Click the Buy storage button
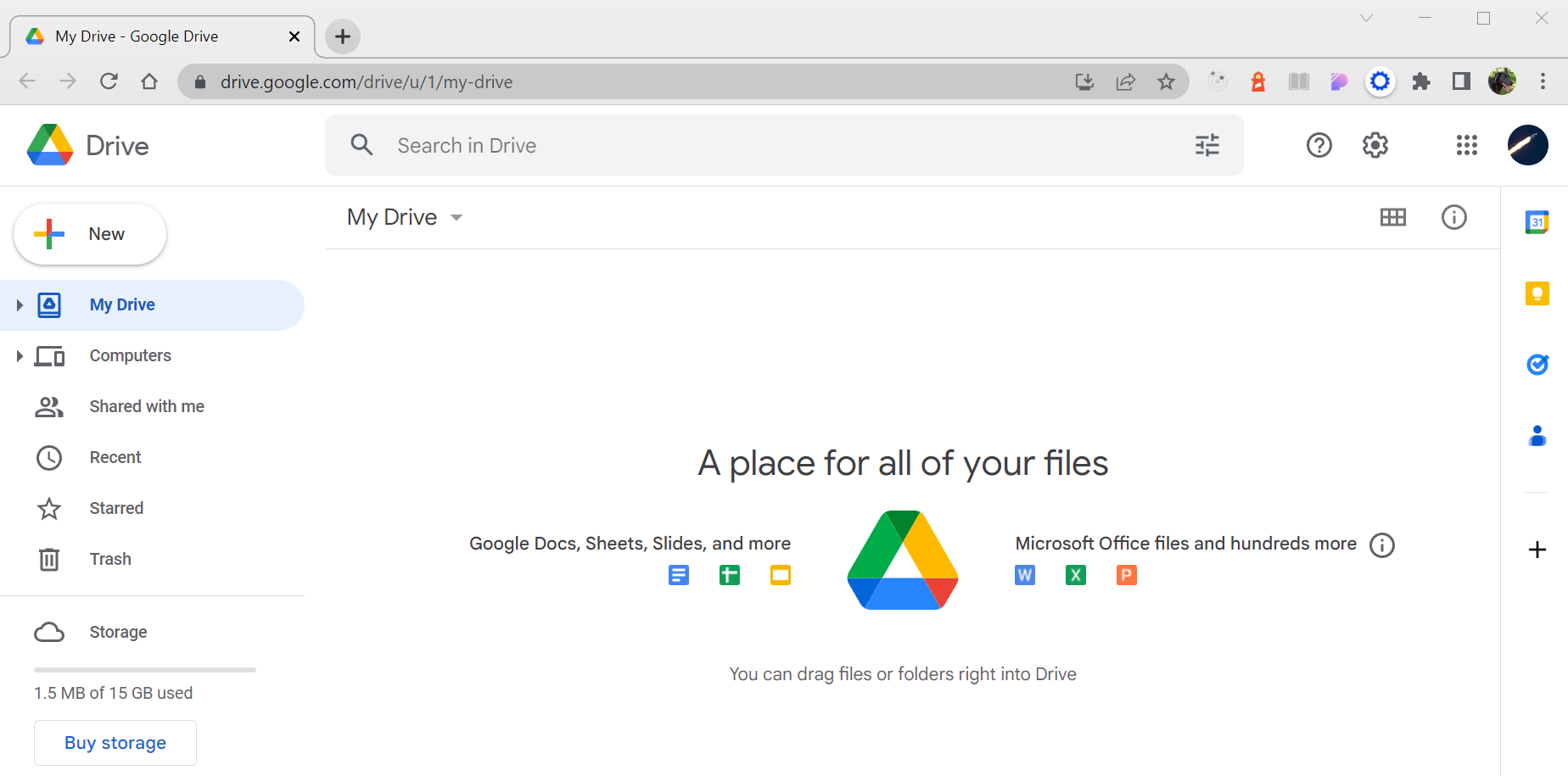This screenshot has height=776, width=1568. pos(115,743)
